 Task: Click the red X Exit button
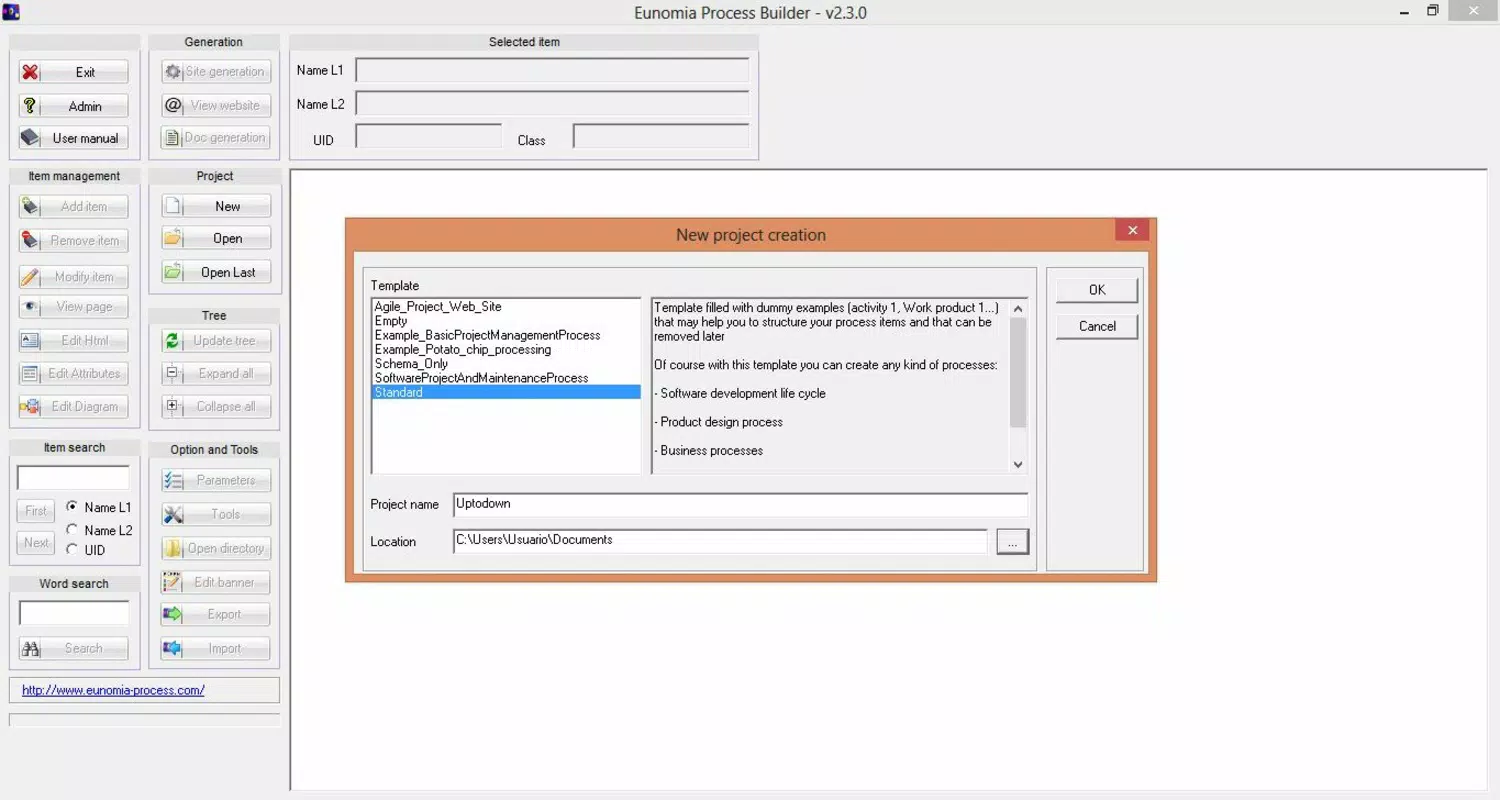pos(74,72)
